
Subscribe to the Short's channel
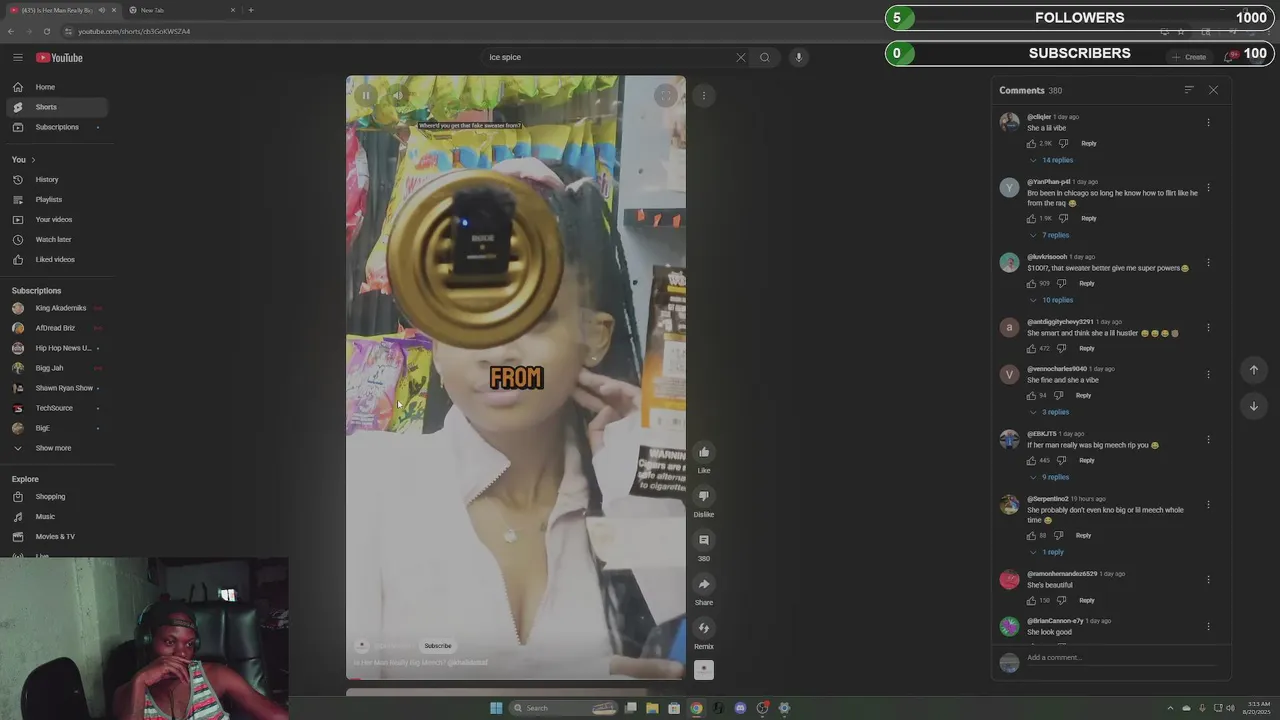[438, 646]
